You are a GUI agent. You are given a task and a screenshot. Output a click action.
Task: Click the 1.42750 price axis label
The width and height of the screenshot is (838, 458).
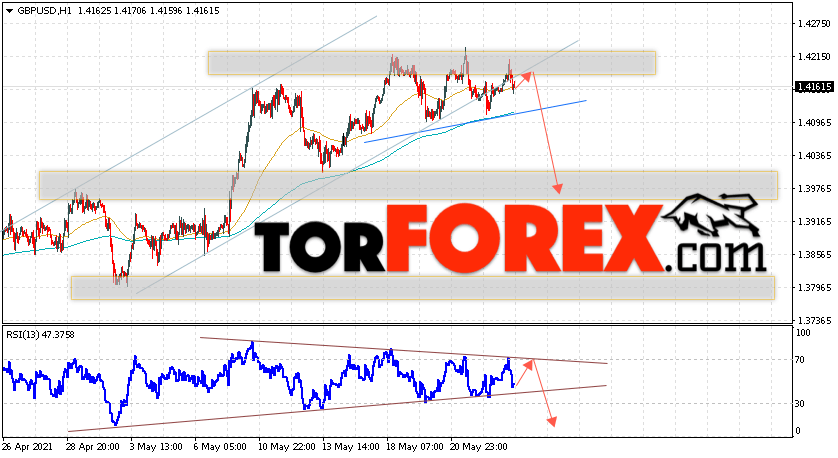[x=814, y=24]
